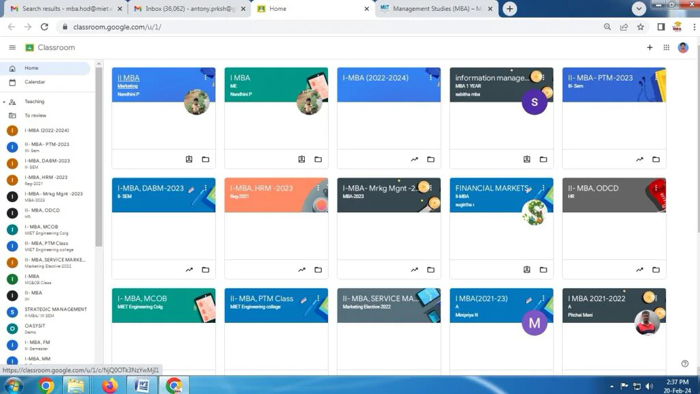This screenshot has width=700, height=394.
Task: Bookmark this page with the star icon
Action: 641,27
